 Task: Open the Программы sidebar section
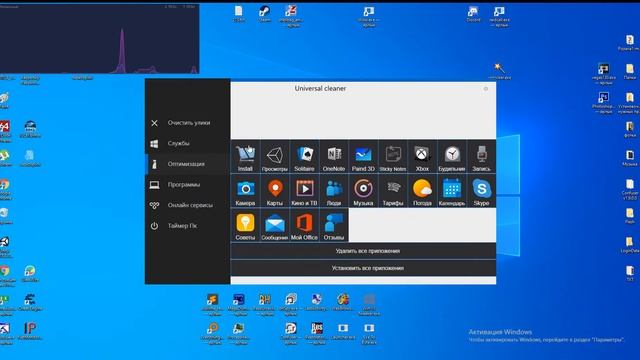click(x=187, y=184)
